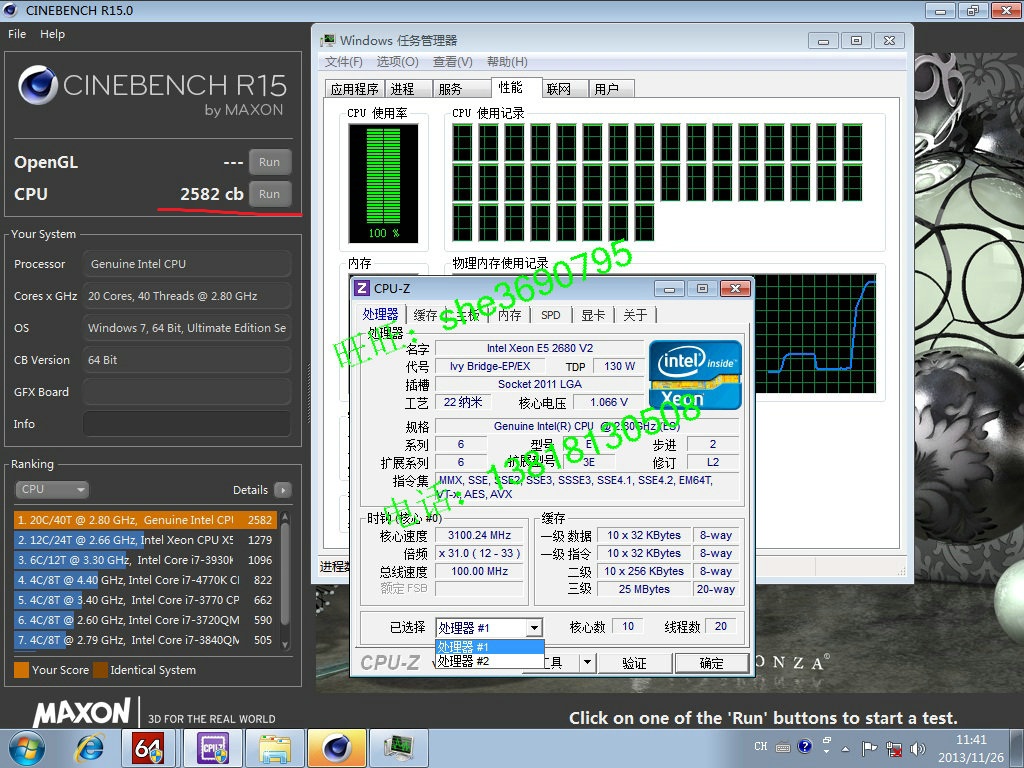Select ranking entry Core i7-3930K

click(145, 560)
